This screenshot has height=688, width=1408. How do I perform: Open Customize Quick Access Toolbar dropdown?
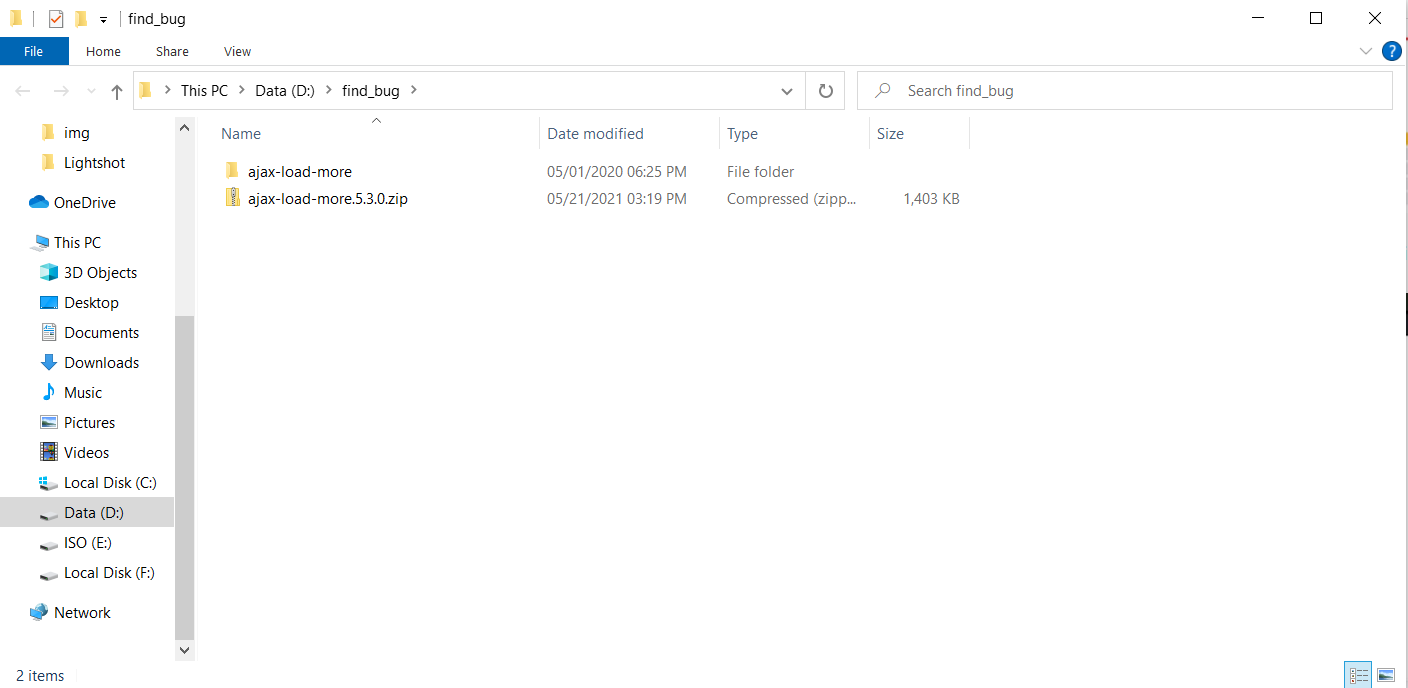coord(103,20)
